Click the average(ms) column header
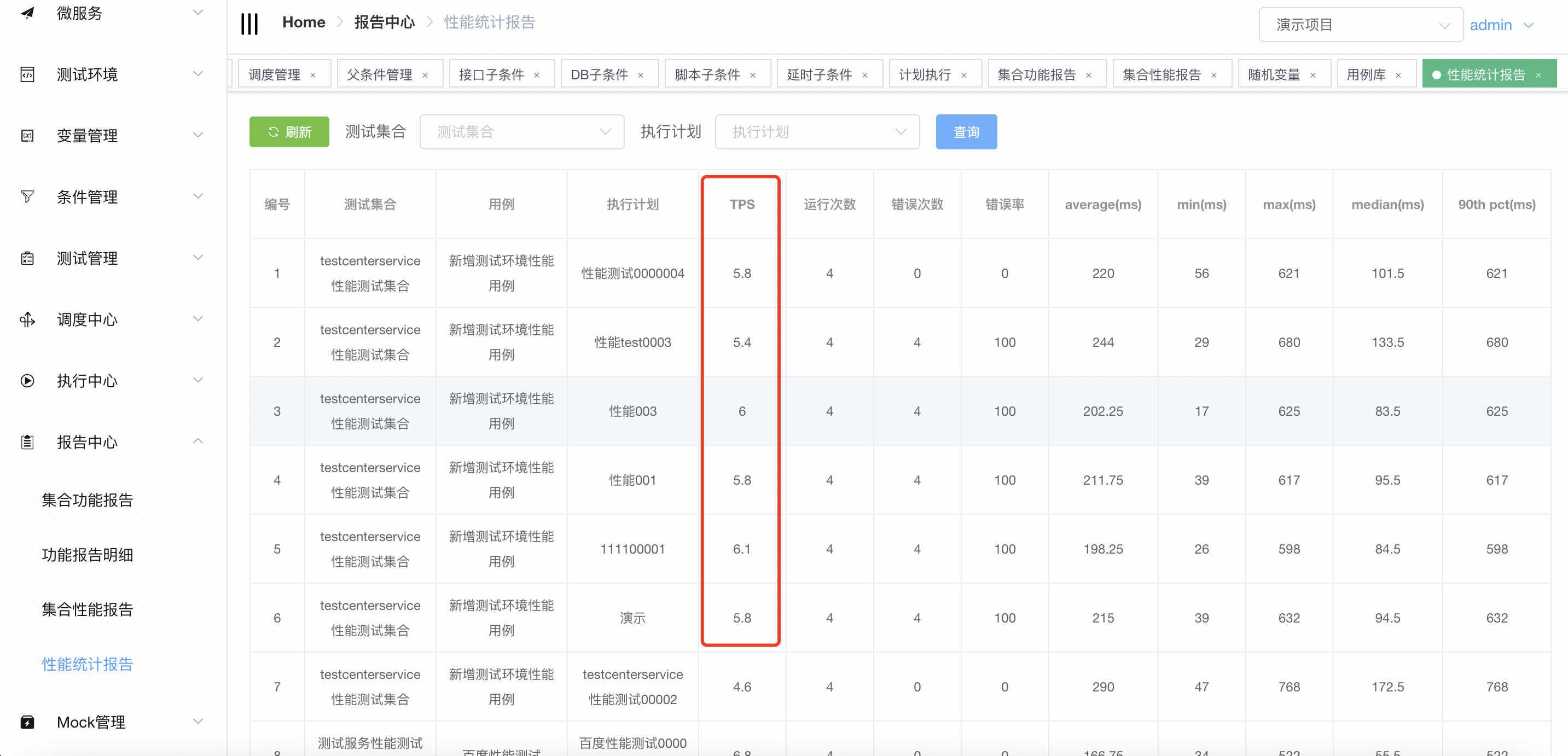This screenshot has width=1568, height=756. (1102, 205)
